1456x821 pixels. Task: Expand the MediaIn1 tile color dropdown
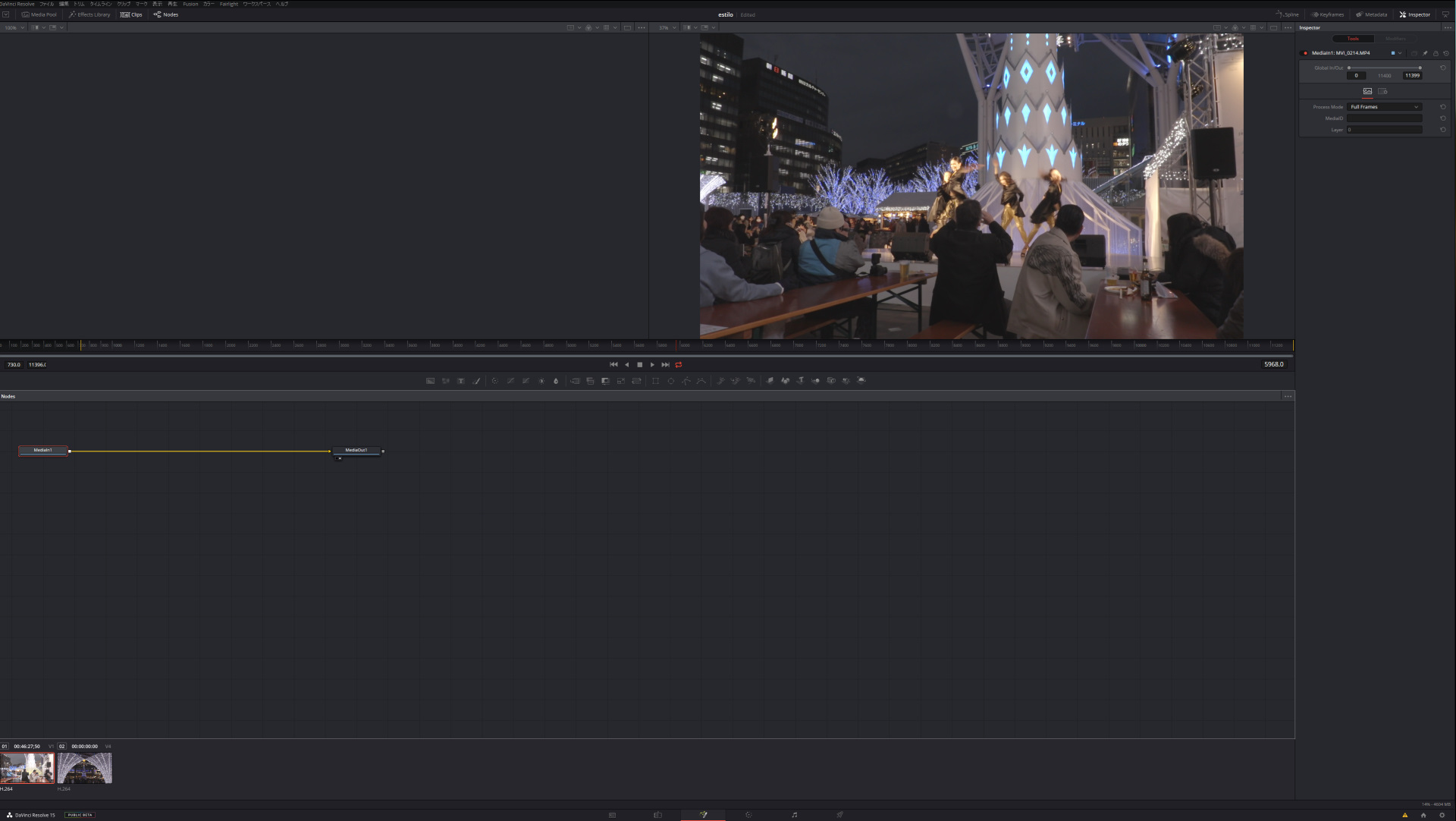1400,53
